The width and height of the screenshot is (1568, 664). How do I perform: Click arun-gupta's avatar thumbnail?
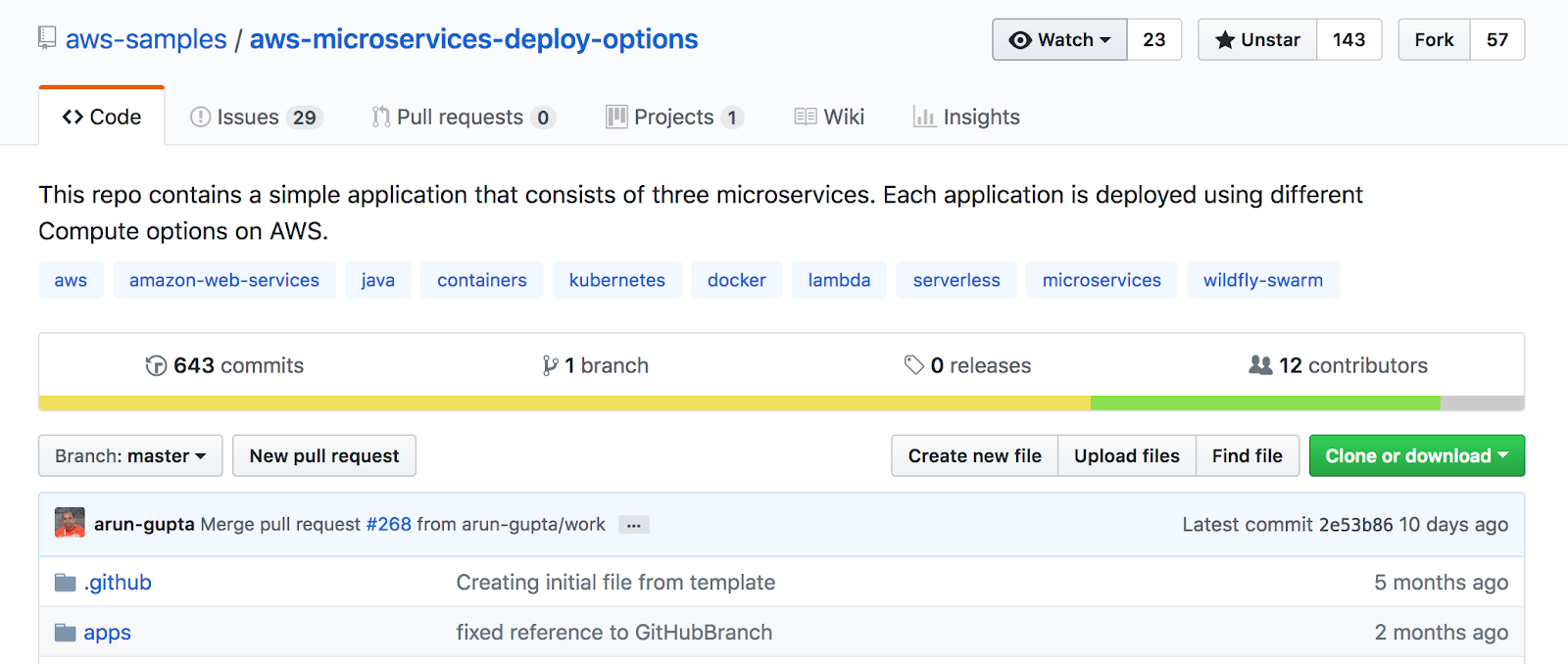tap(70, 523)
